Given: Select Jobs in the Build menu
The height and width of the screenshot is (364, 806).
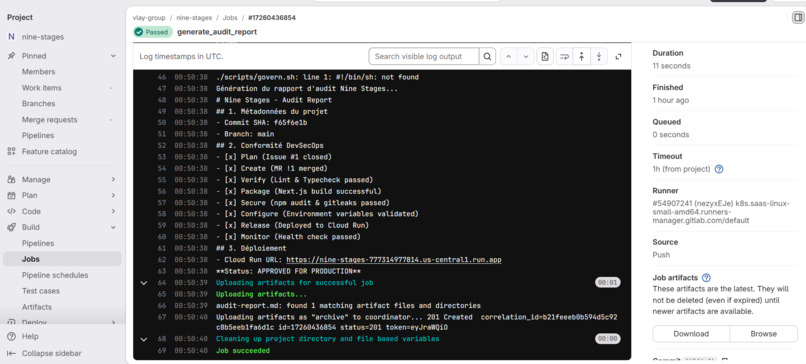Looking at the screenshot, I should pyautogui.click(x=62, y=259).
